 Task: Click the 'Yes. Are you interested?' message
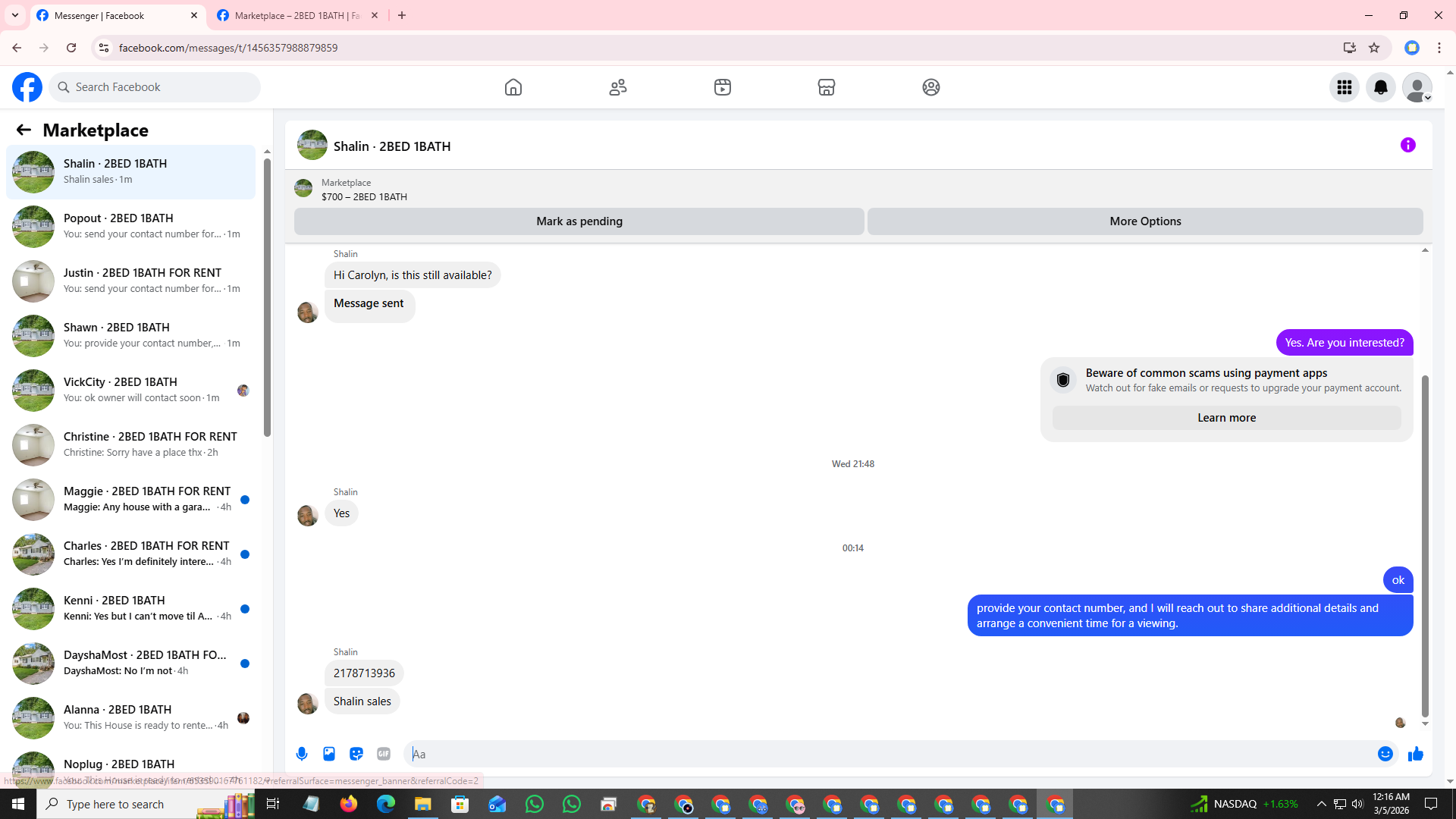coord(1345,343)
